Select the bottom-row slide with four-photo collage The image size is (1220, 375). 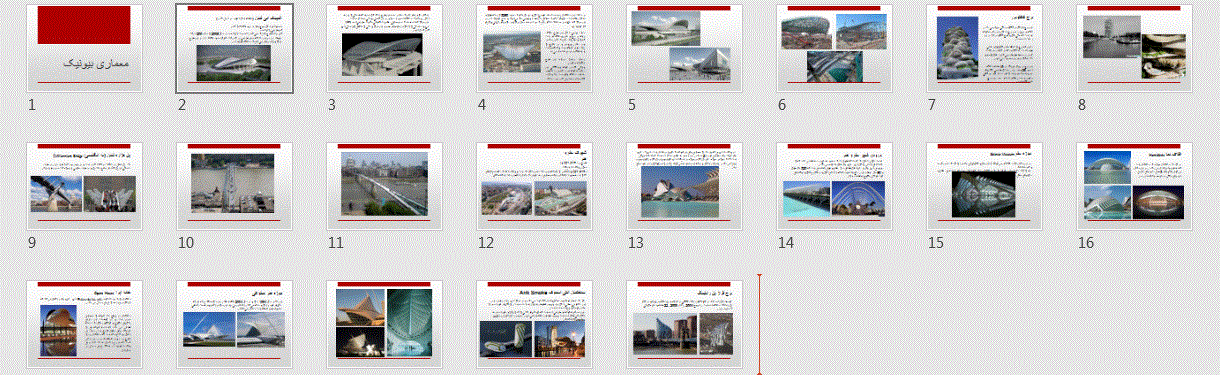tap(385, 324)
